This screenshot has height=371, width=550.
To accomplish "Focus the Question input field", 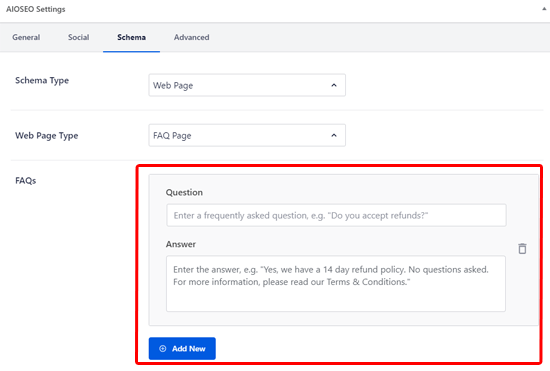I will tap(336, 215).
